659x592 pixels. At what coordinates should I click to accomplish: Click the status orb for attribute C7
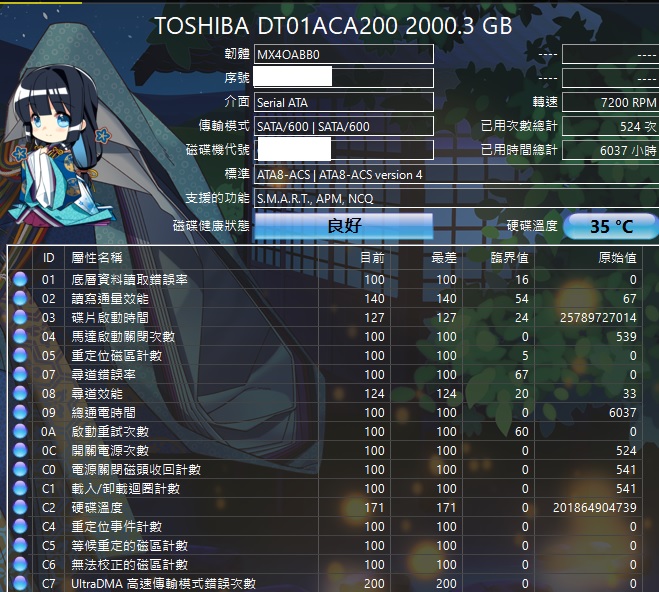tap(20, 583)
